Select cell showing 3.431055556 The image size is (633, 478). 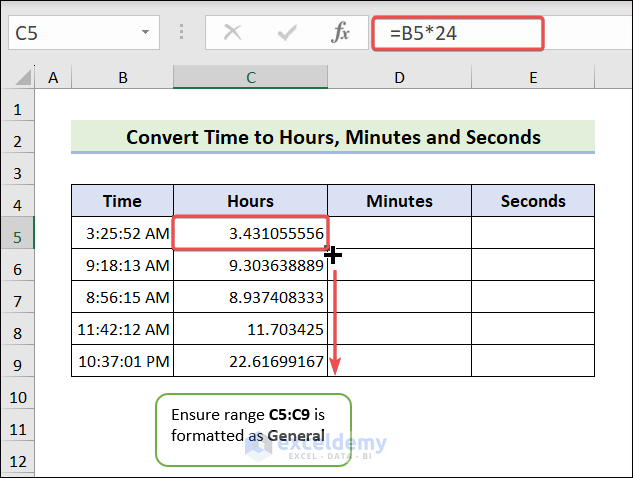[x=250, y=233]
